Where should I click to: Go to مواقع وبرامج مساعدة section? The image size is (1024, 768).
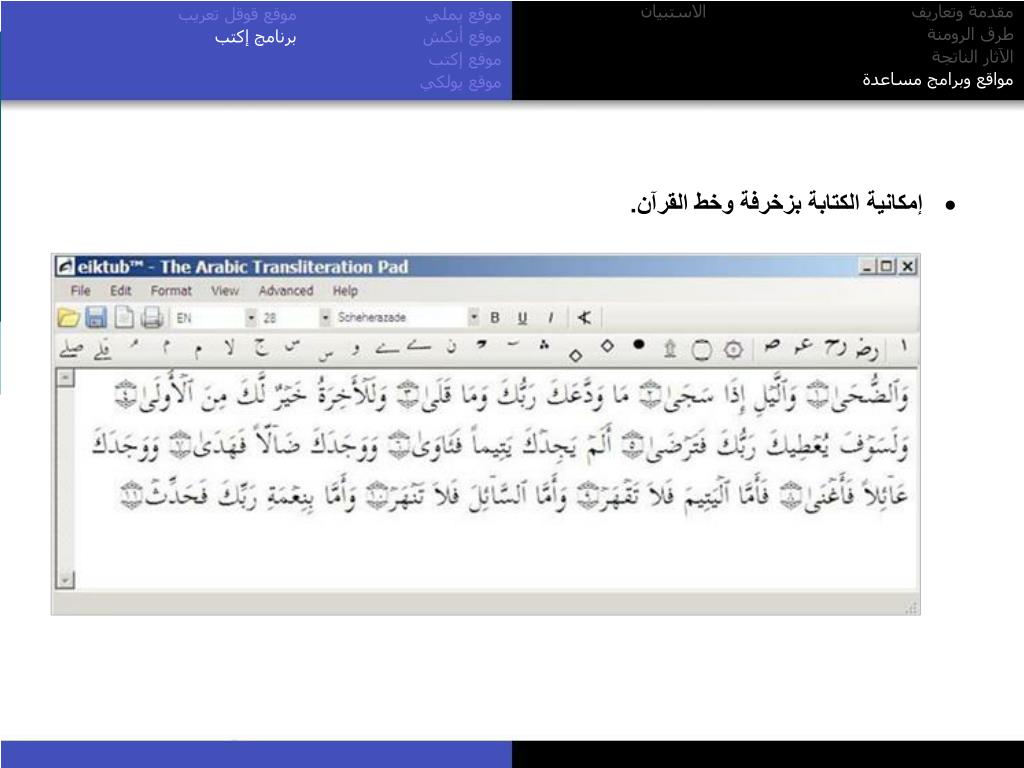pyautogui.click(x=938, y=80)
